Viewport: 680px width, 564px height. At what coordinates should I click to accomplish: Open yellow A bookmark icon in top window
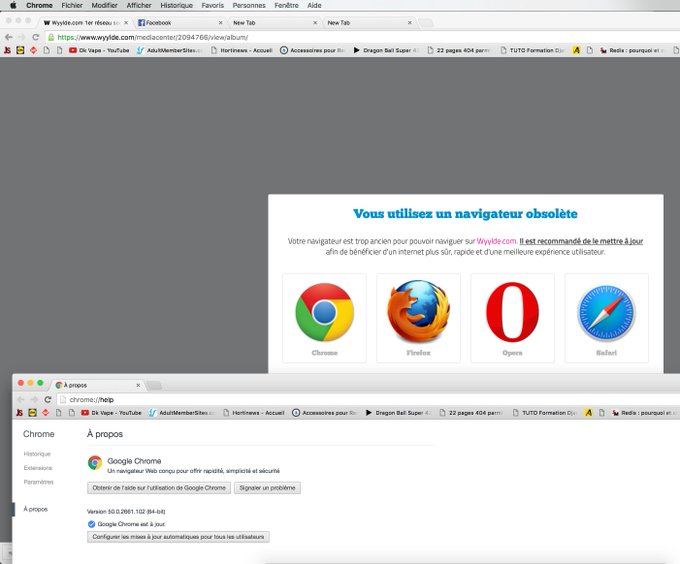[x=576, y=50]
